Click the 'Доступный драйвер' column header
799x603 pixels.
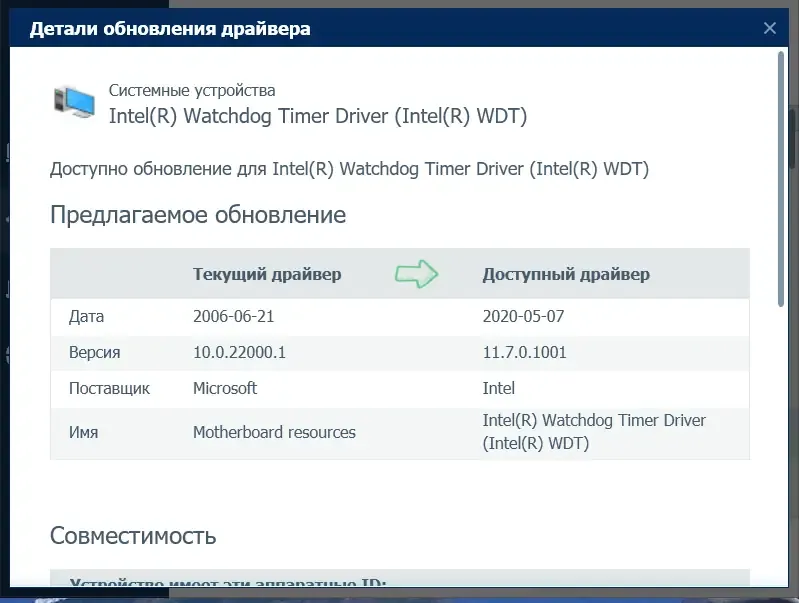[566, 274]
